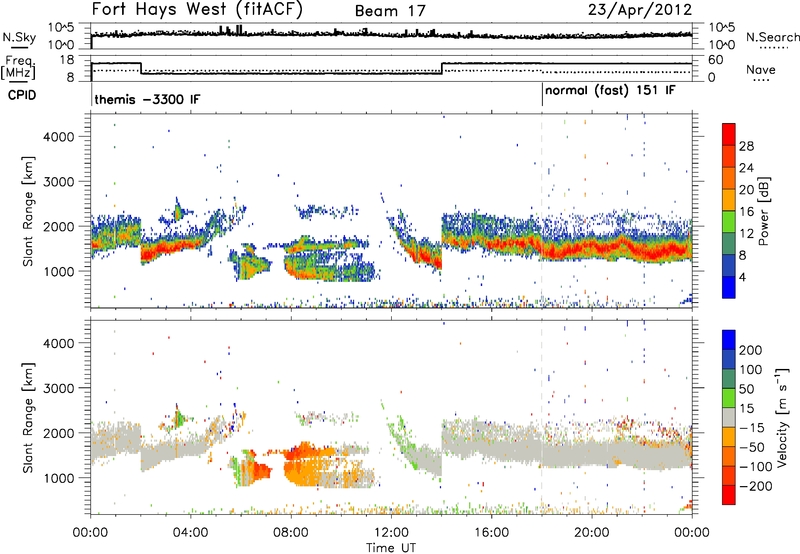This screenshot has height=554, width=800.
Task: Click the 'Beam 17' label
Action: [x=390, y=11]
